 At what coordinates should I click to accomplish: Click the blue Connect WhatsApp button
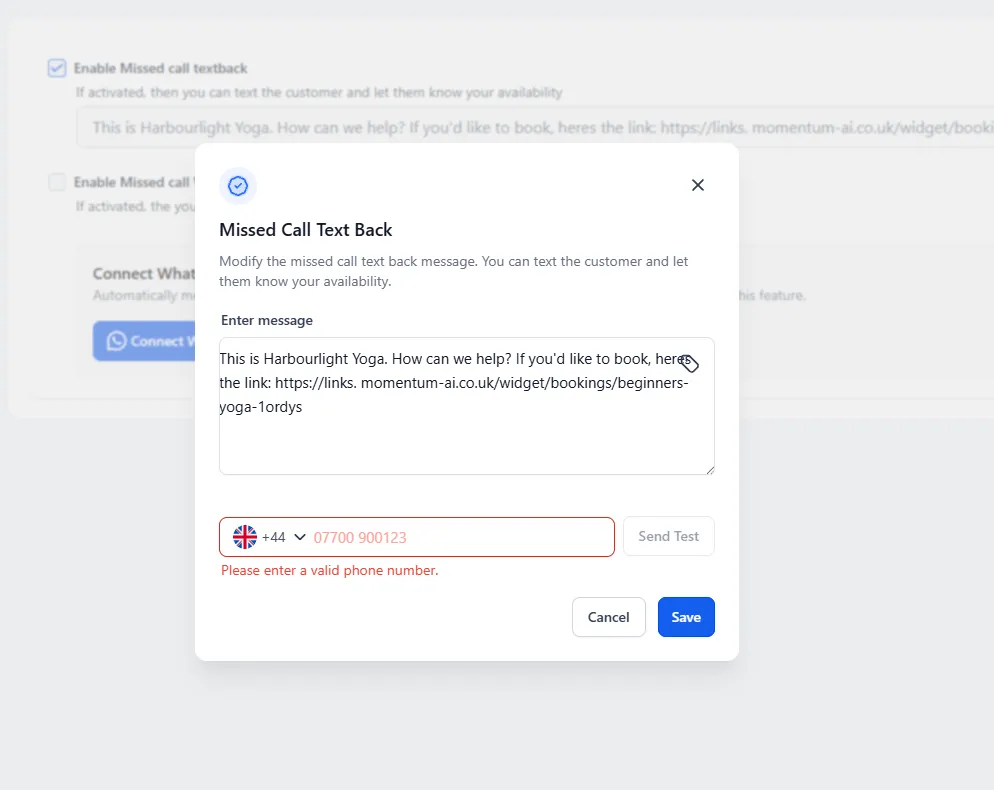pyautogui.click(x=145, y=341)
